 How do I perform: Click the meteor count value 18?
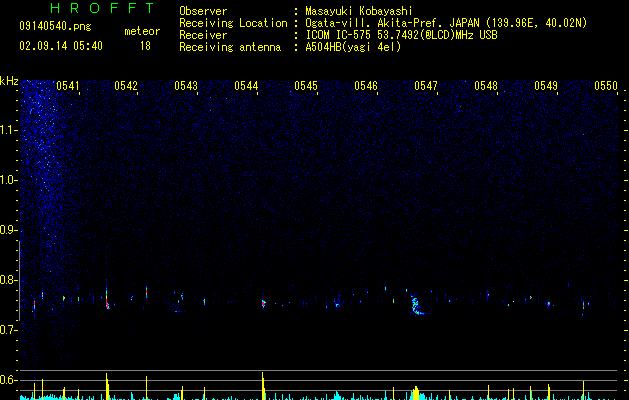click(x=145, y=46)
